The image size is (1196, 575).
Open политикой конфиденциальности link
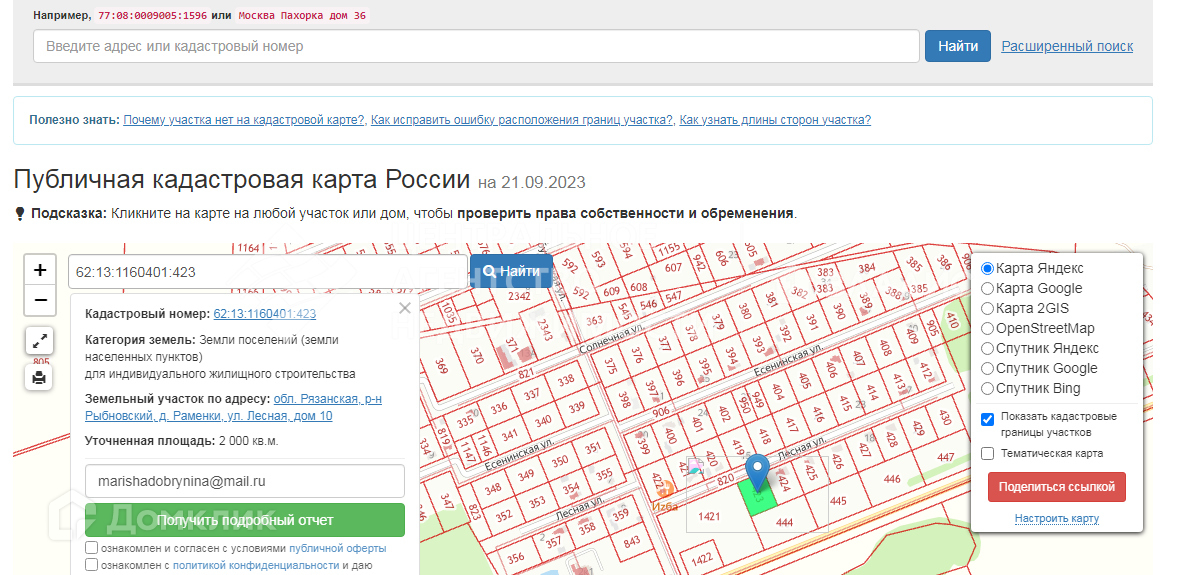256,565
